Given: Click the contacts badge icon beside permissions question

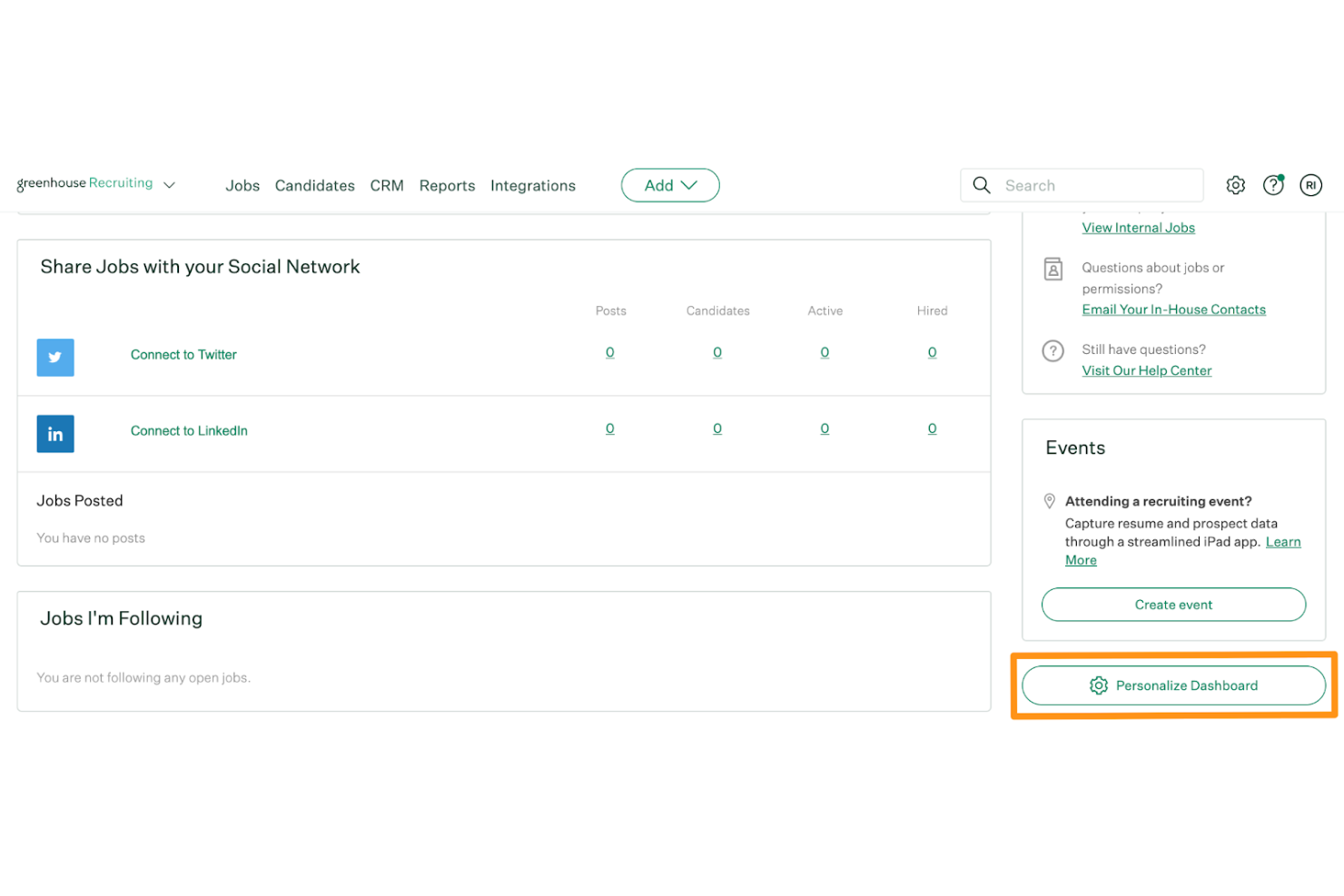Looking at the screenshot, I should click(x=1053, y=270).
